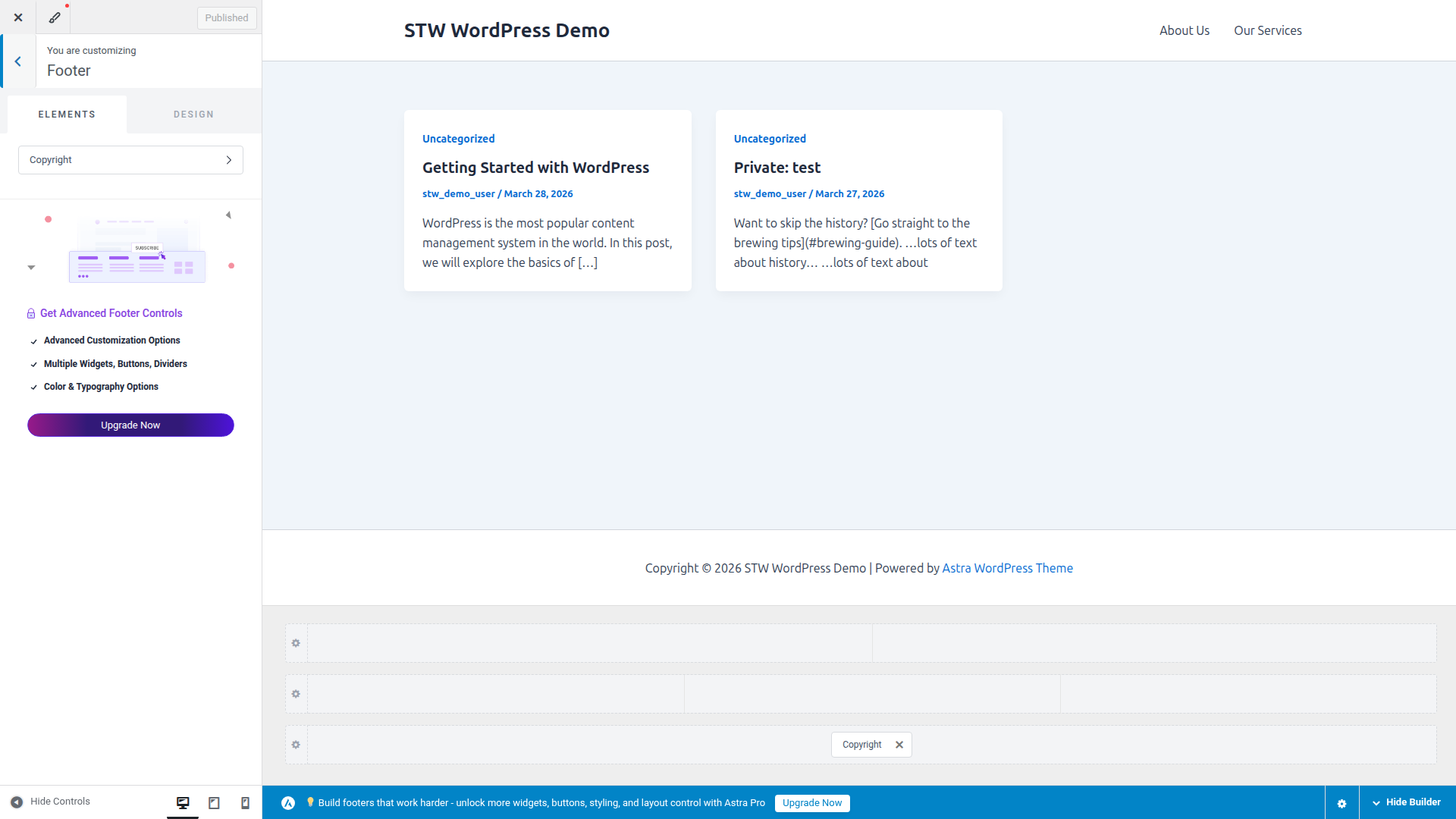
Task: Hide Controls via the collapse arrow icon
Action: [17, 802]
